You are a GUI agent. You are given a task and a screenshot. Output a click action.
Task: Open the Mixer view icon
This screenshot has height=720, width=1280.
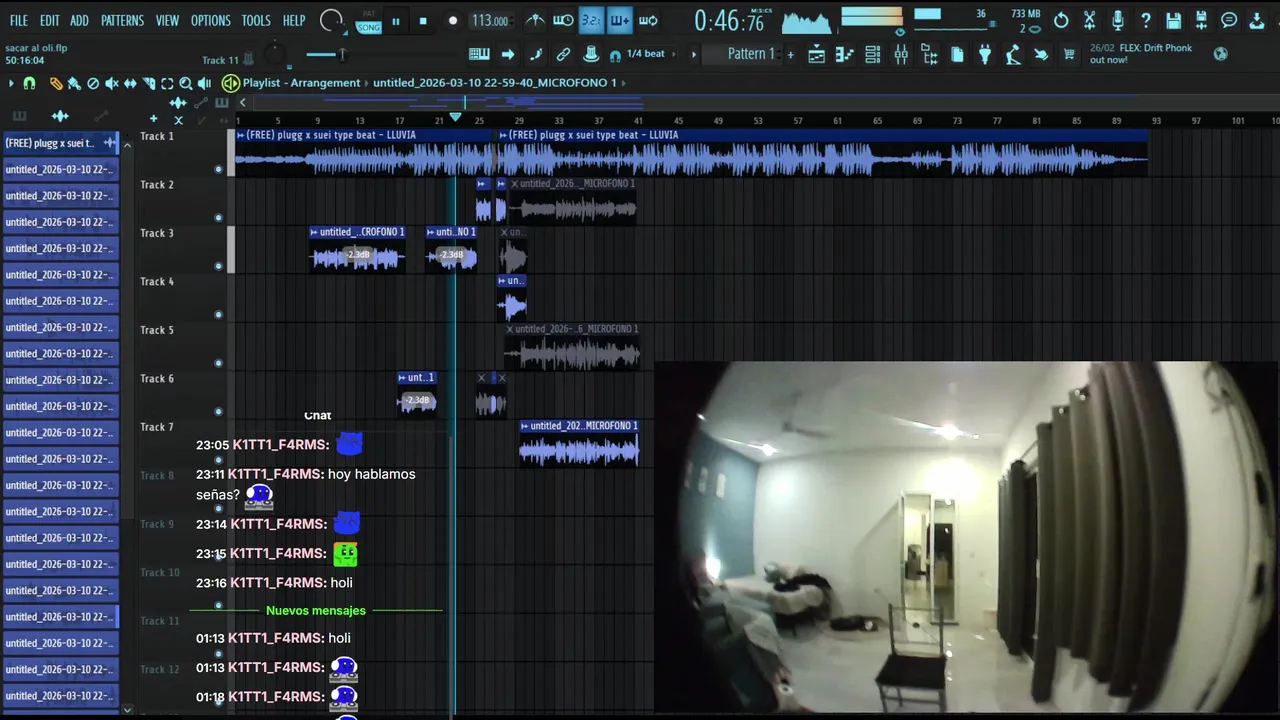coord(901,55)
